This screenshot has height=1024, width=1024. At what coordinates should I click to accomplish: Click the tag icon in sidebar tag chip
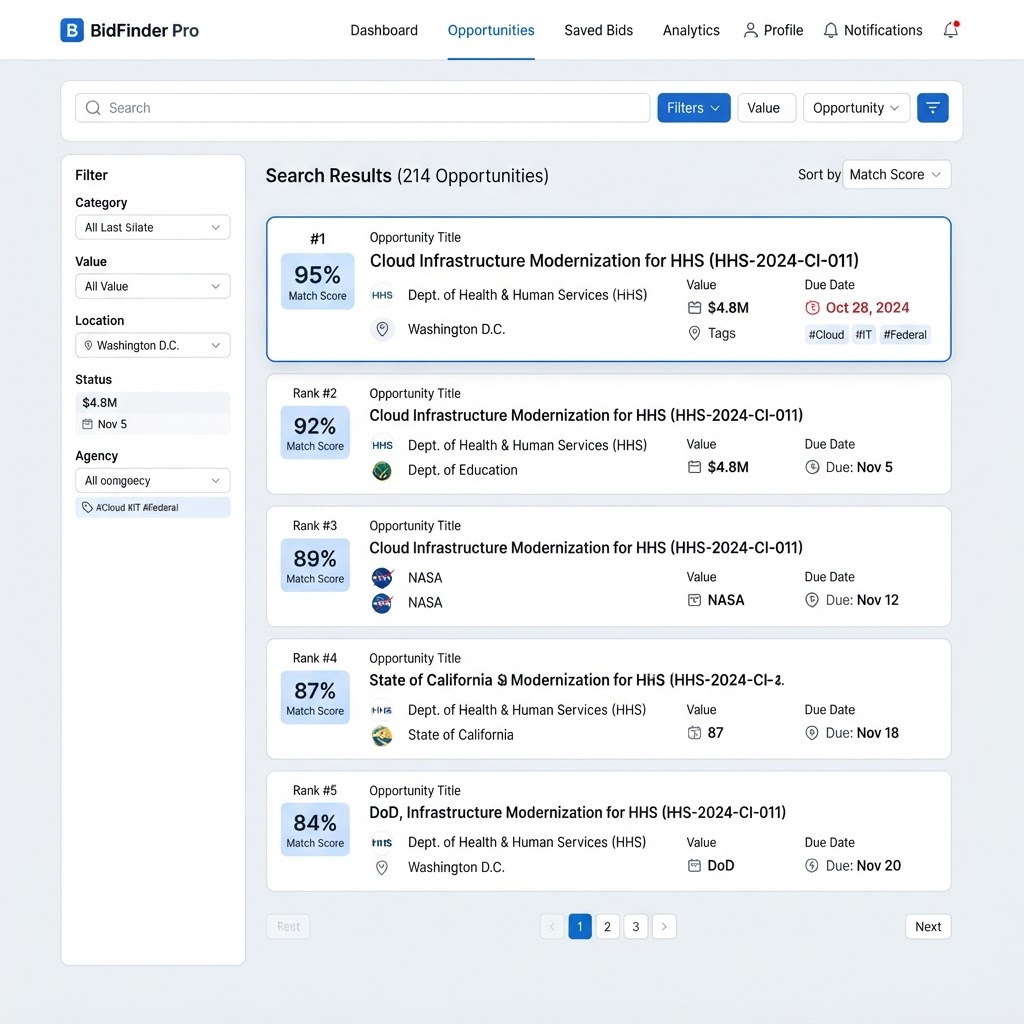87,507
